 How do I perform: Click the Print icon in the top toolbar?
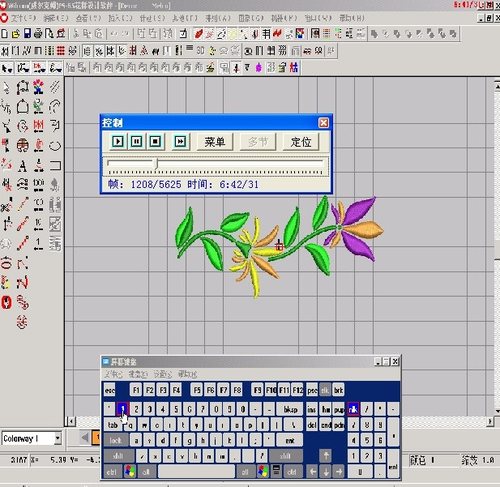click(38, 33)
